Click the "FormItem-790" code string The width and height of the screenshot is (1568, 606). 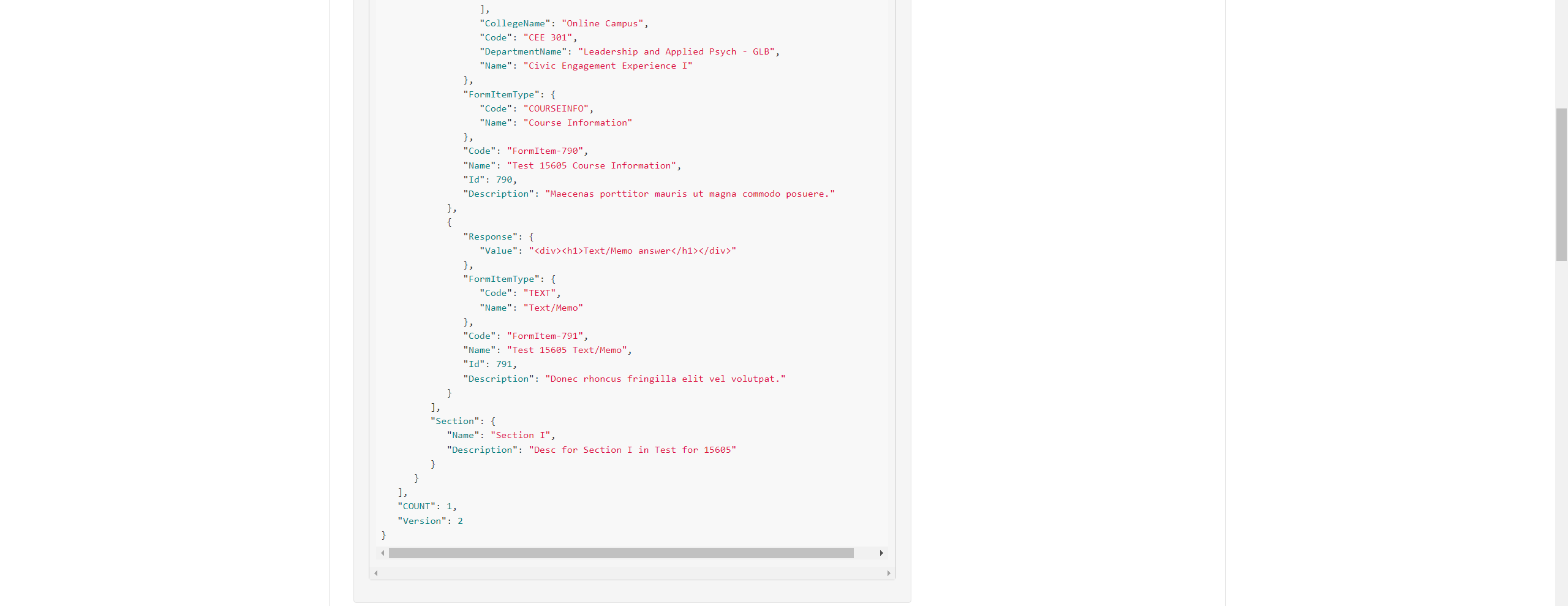click(x=545, y=151)
